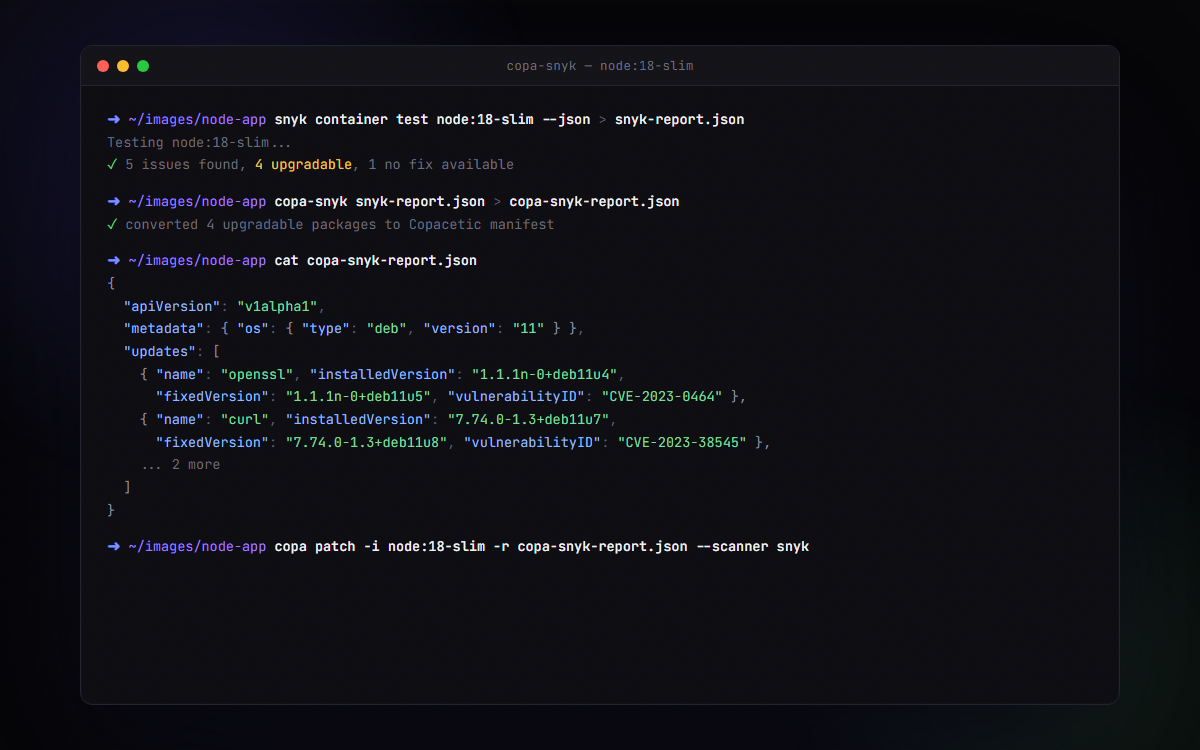Click the "Testing node:18-slim..." output line
The height and width of the screenshot is (750, 1200).
(x=200, y=143)
